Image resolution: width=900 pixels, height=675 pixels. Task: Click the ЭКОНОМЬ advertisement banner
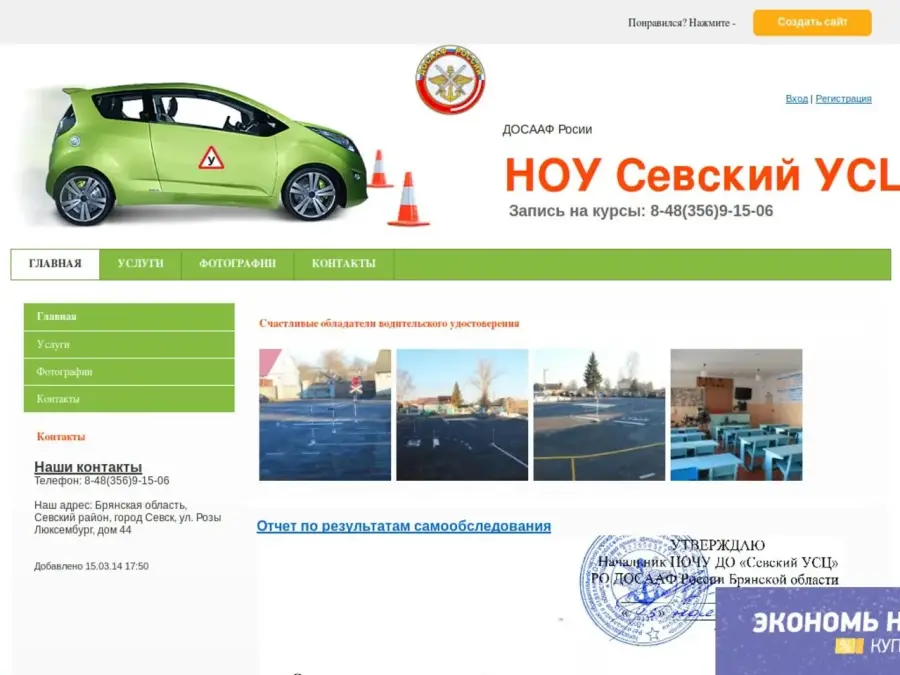pyautogui.click(x=808, y=631)
